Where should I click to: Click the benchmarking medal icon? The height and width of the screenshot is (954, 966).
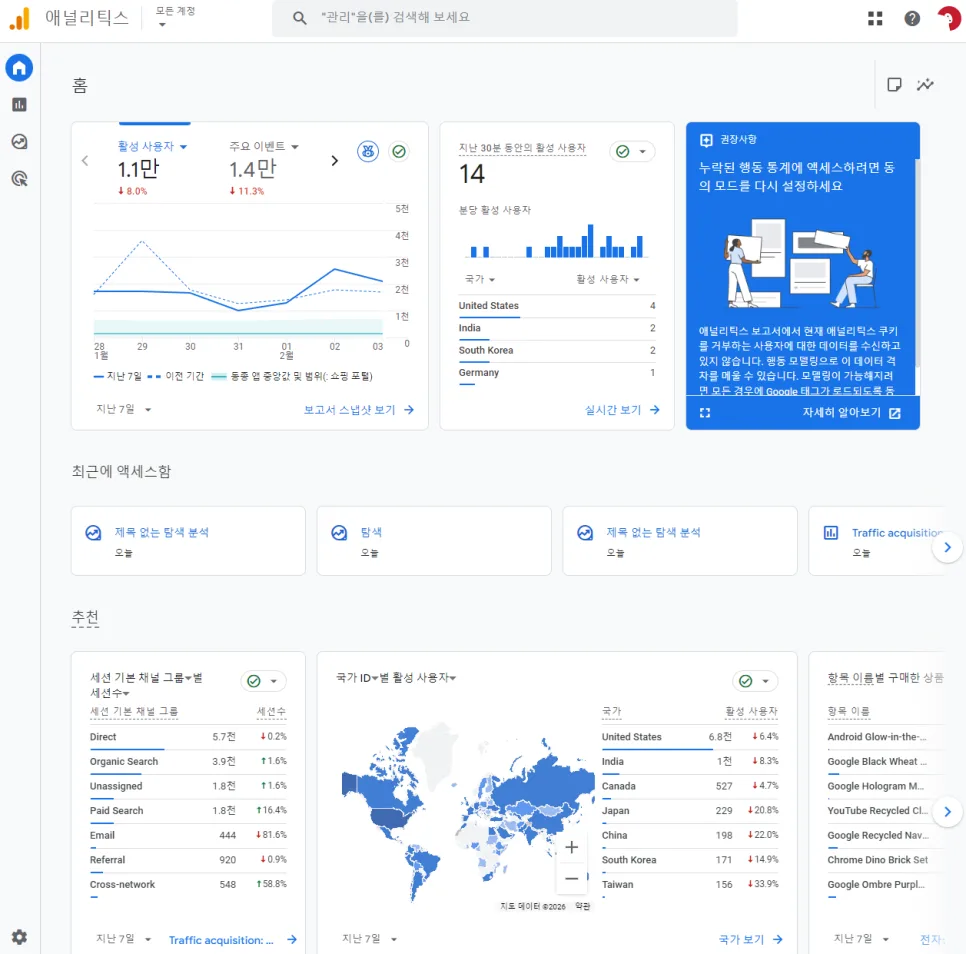click(x=368, y=151)
